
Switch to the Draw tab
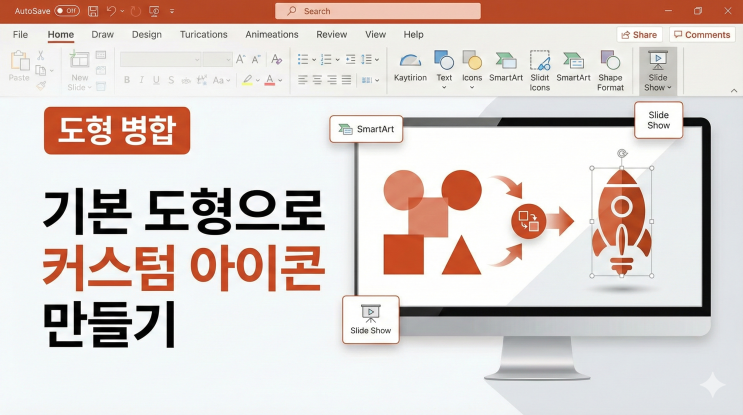tap(102, 35)
